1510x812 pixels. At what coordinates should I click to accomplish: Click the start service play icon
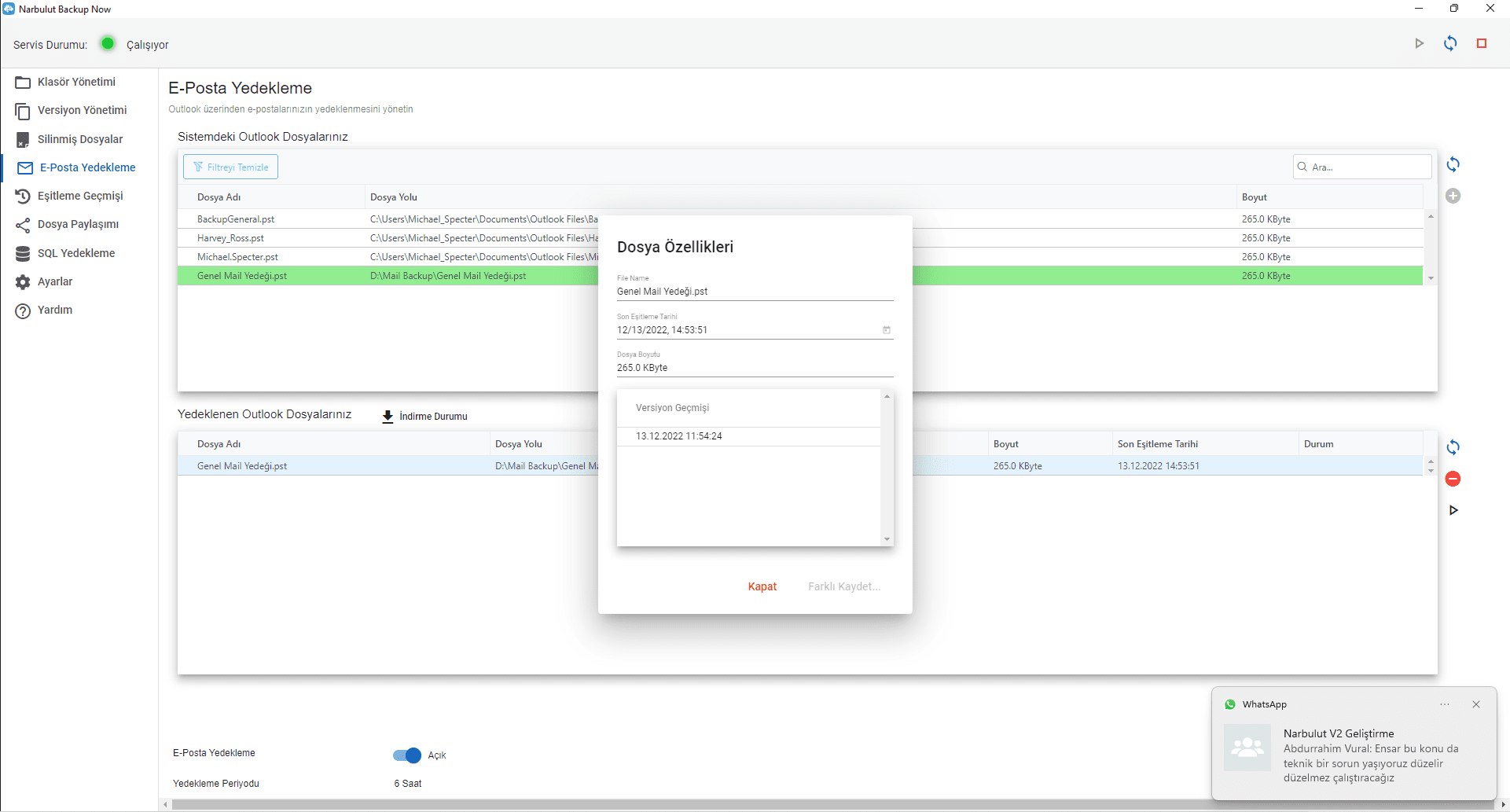pos(1419,44)
